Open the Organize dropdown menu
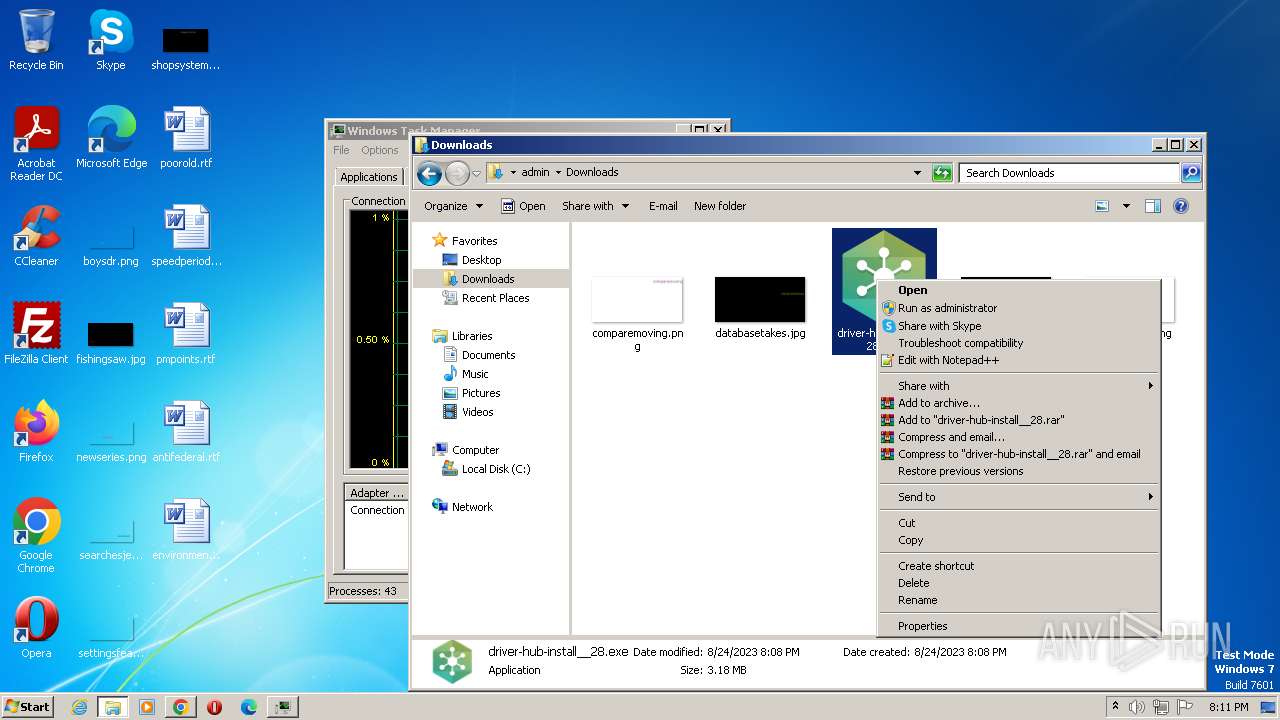 (x=453, y=206)
